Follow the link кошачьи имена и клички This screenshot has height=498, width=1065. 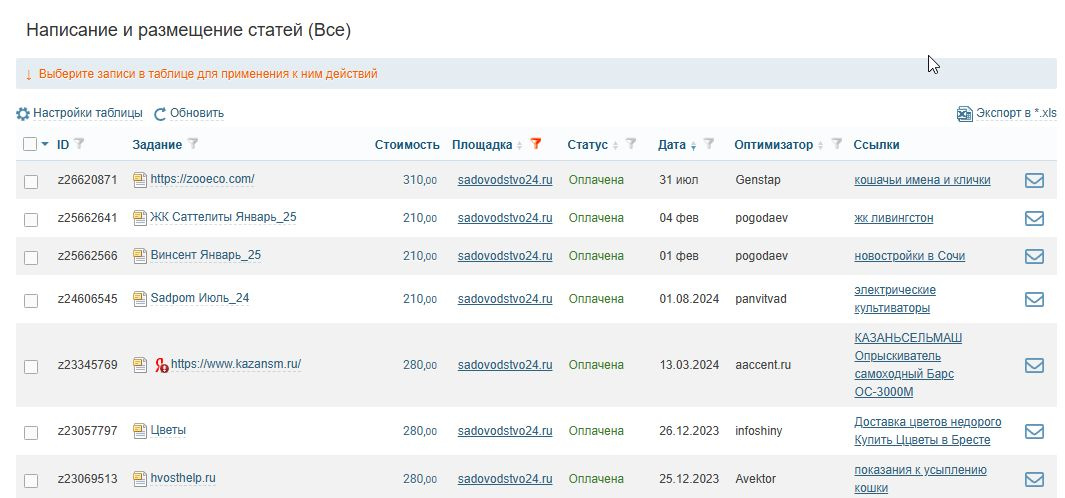click(x=922, y=180)
